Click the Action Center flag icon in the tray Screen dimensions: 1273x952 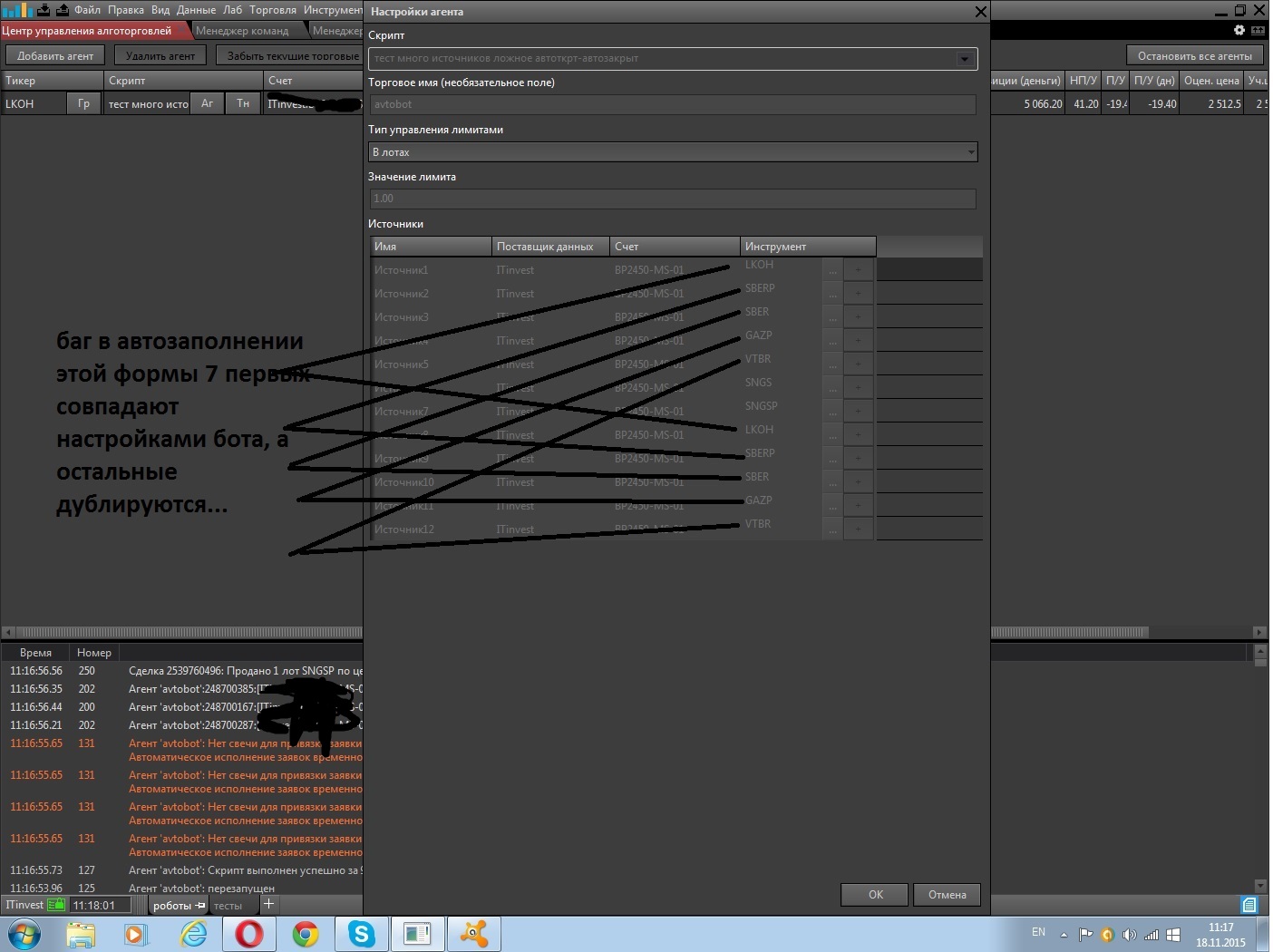tap(1085, 935)
